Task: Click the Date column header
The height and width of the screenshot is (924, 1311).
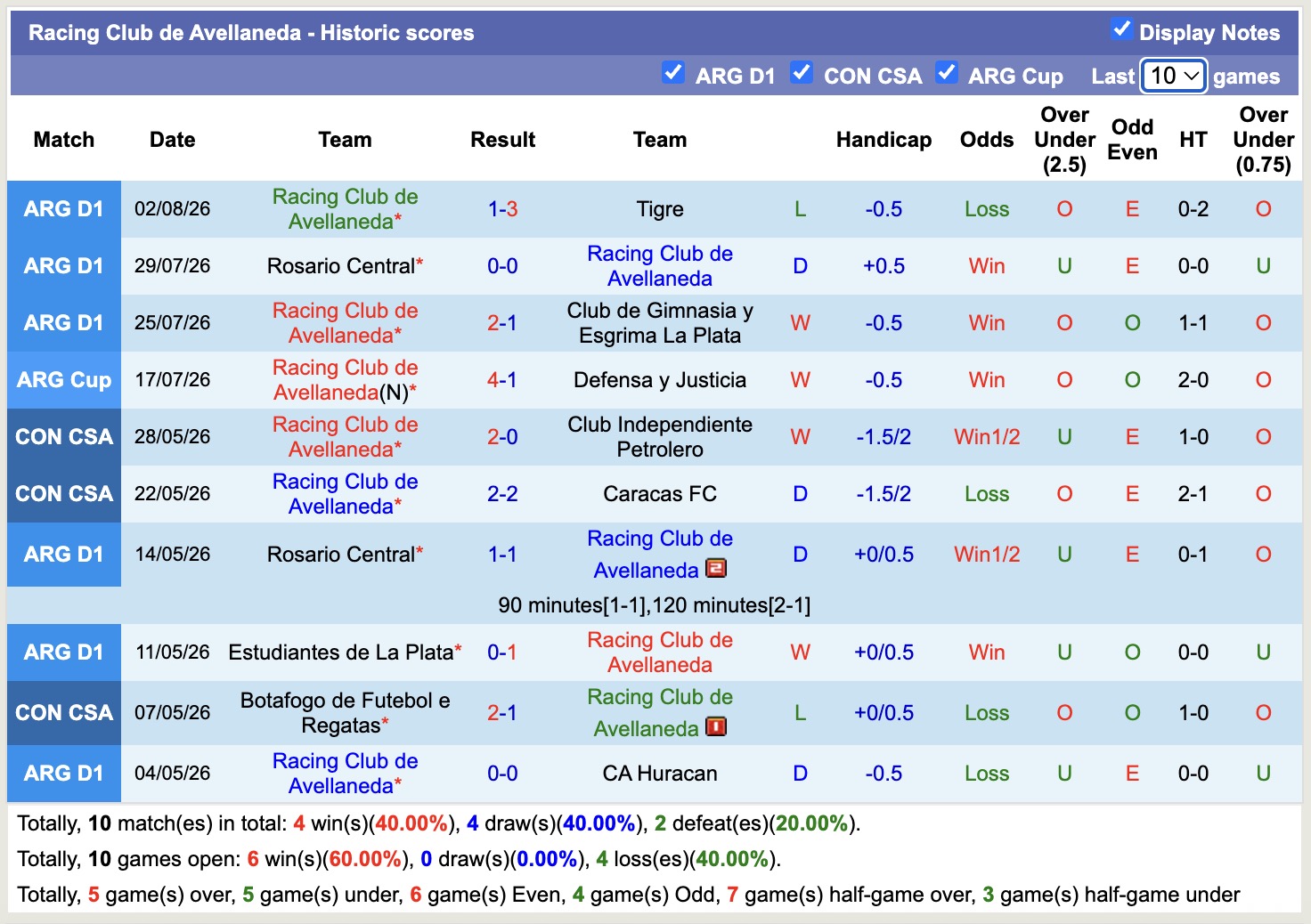Action: point(173,140)
